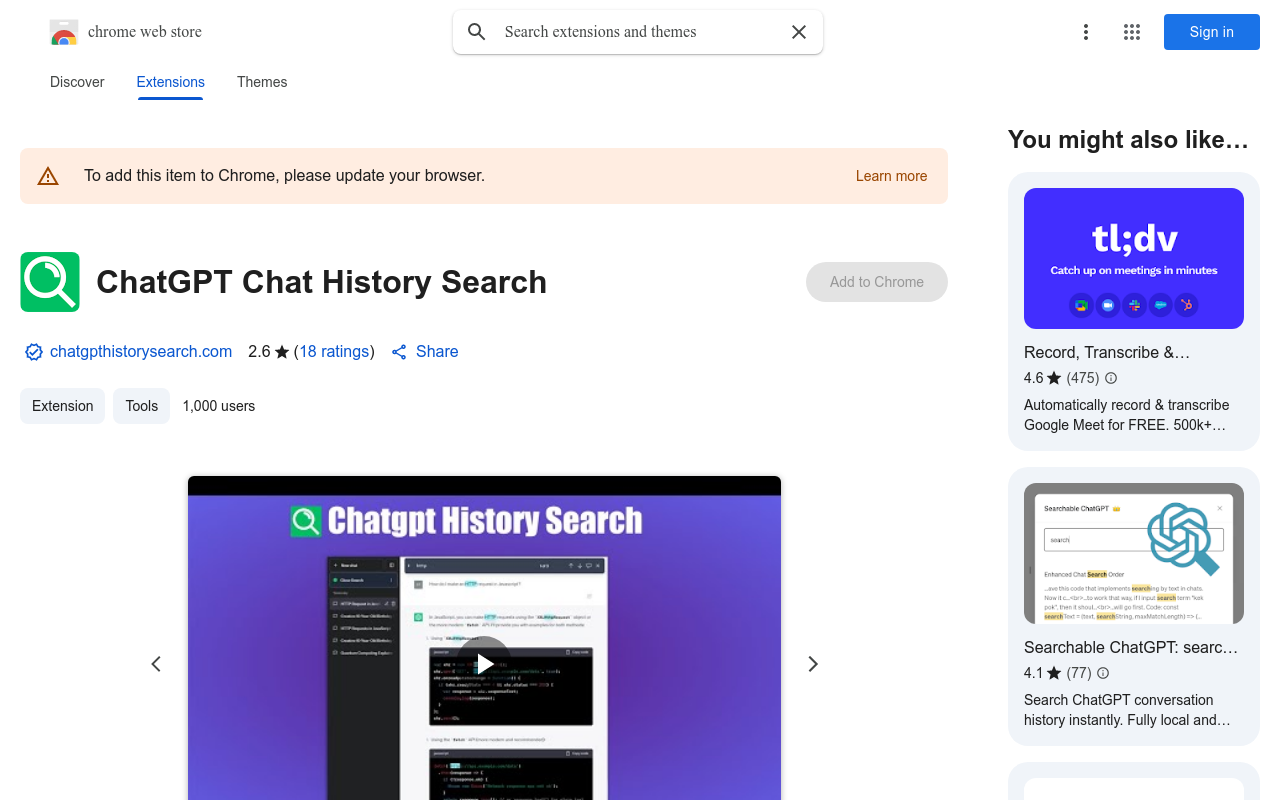Open the Discover tab
This screenshot has height=800, width=1280.
click(76, 82)
